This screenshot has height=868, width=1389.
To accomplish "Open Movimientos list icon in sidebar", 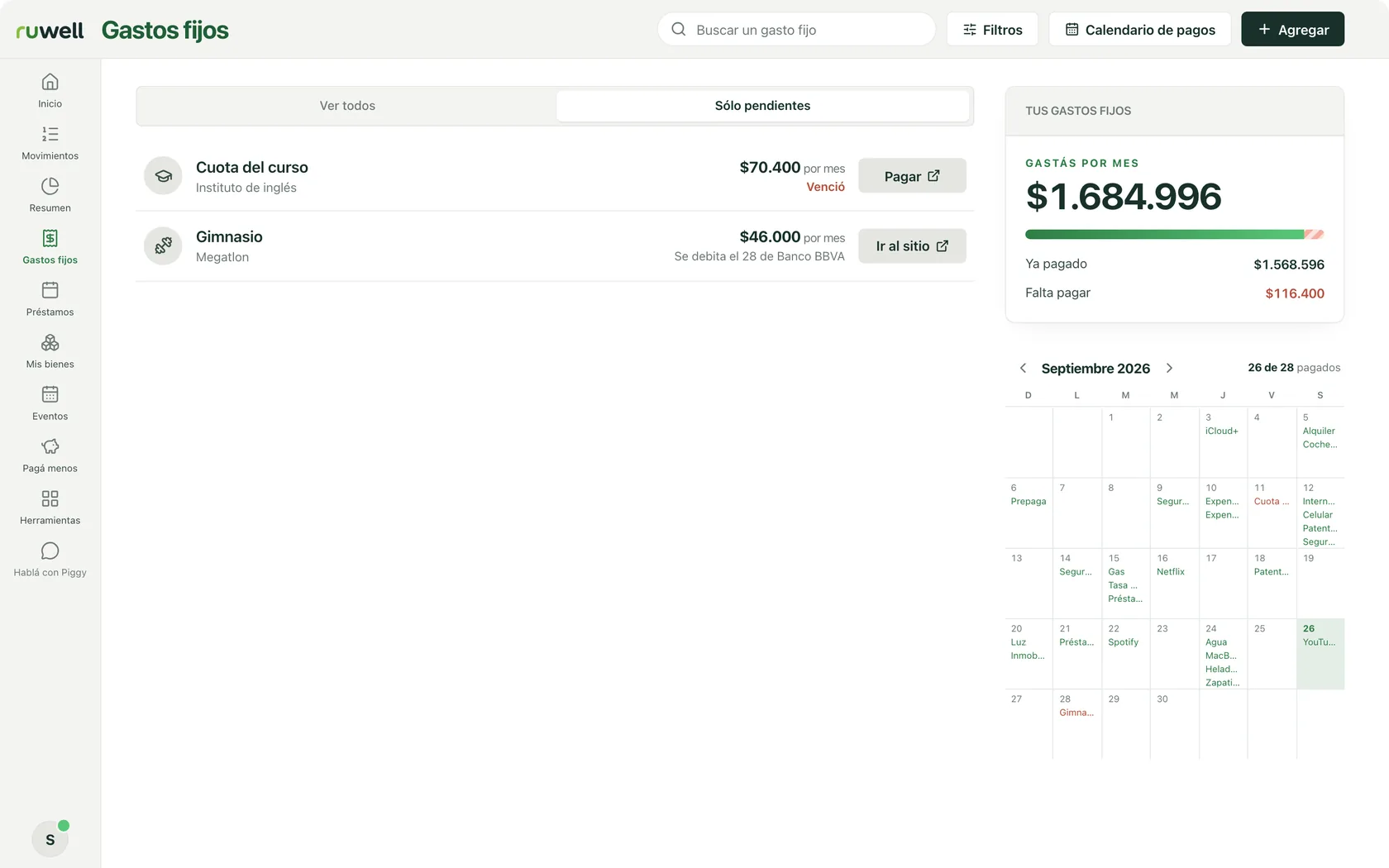I will [x=50, y=134].
